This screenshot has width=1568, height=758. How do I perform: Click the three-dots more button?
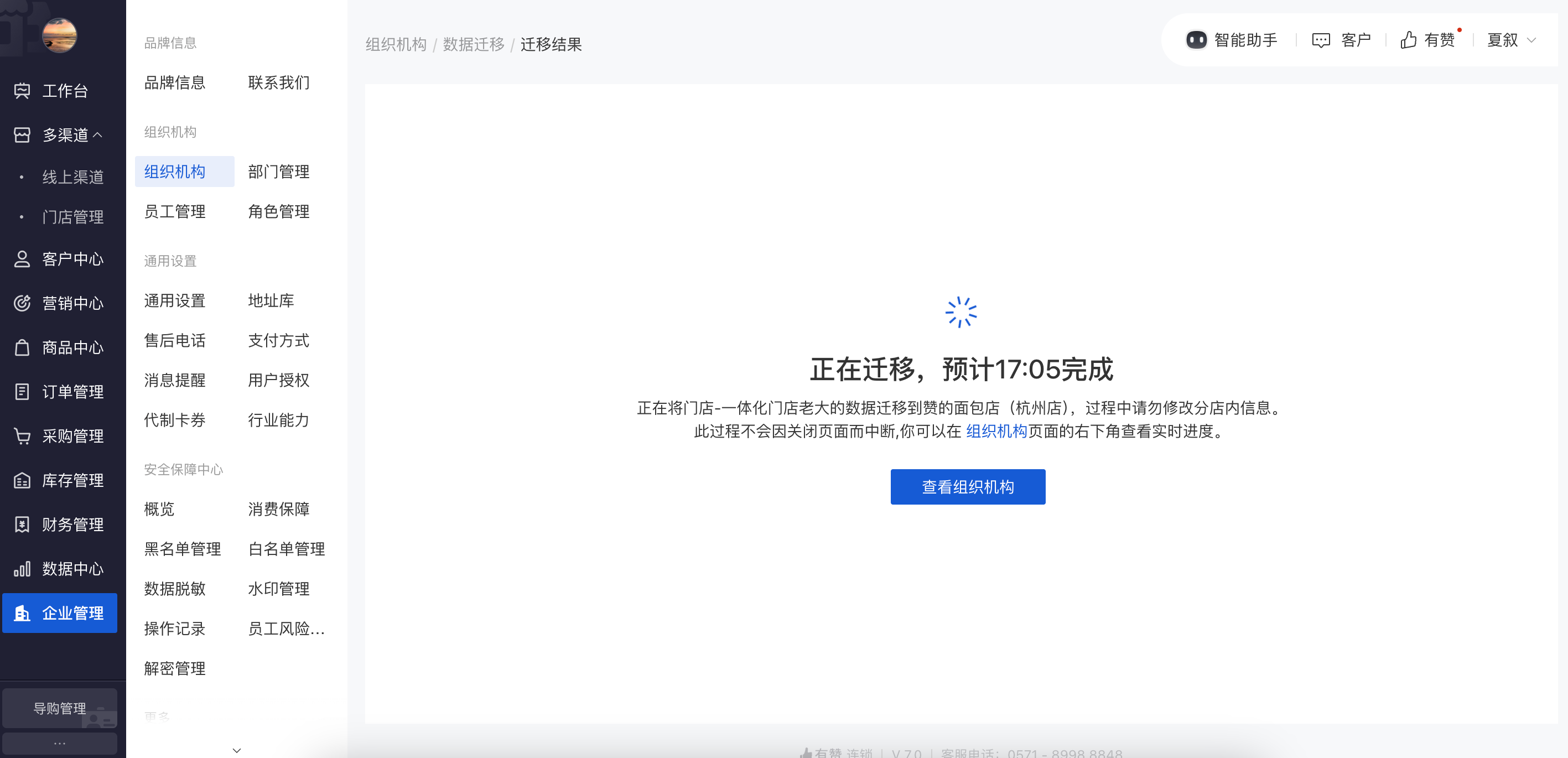click(x=59, y=744)
